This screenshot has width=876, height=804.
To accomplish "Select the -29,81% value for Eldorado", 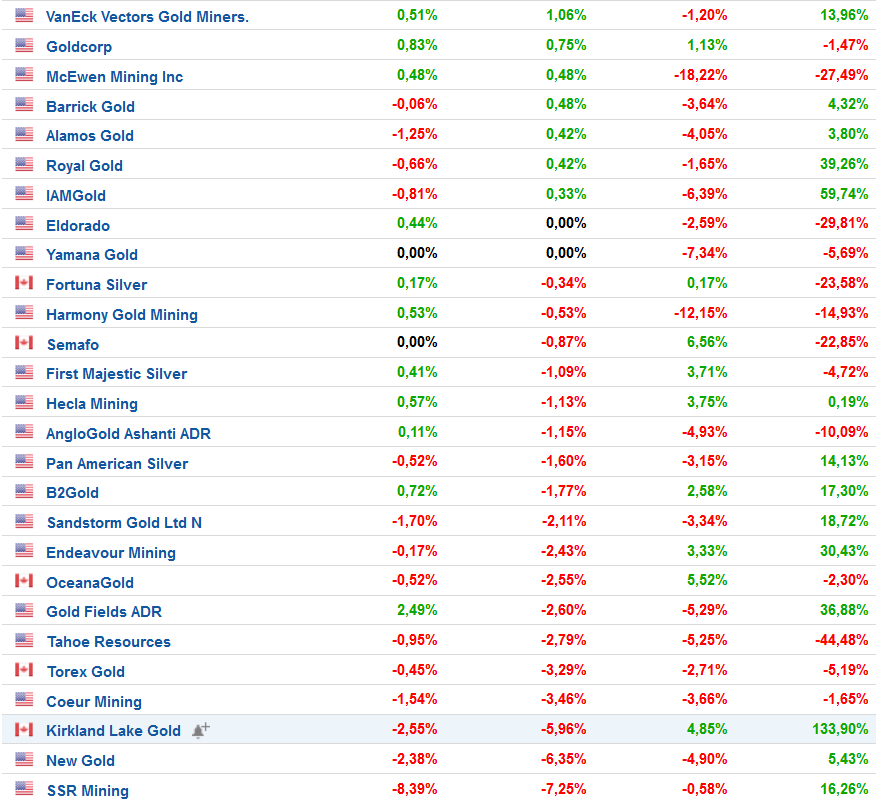I will (x=841, y=223).
